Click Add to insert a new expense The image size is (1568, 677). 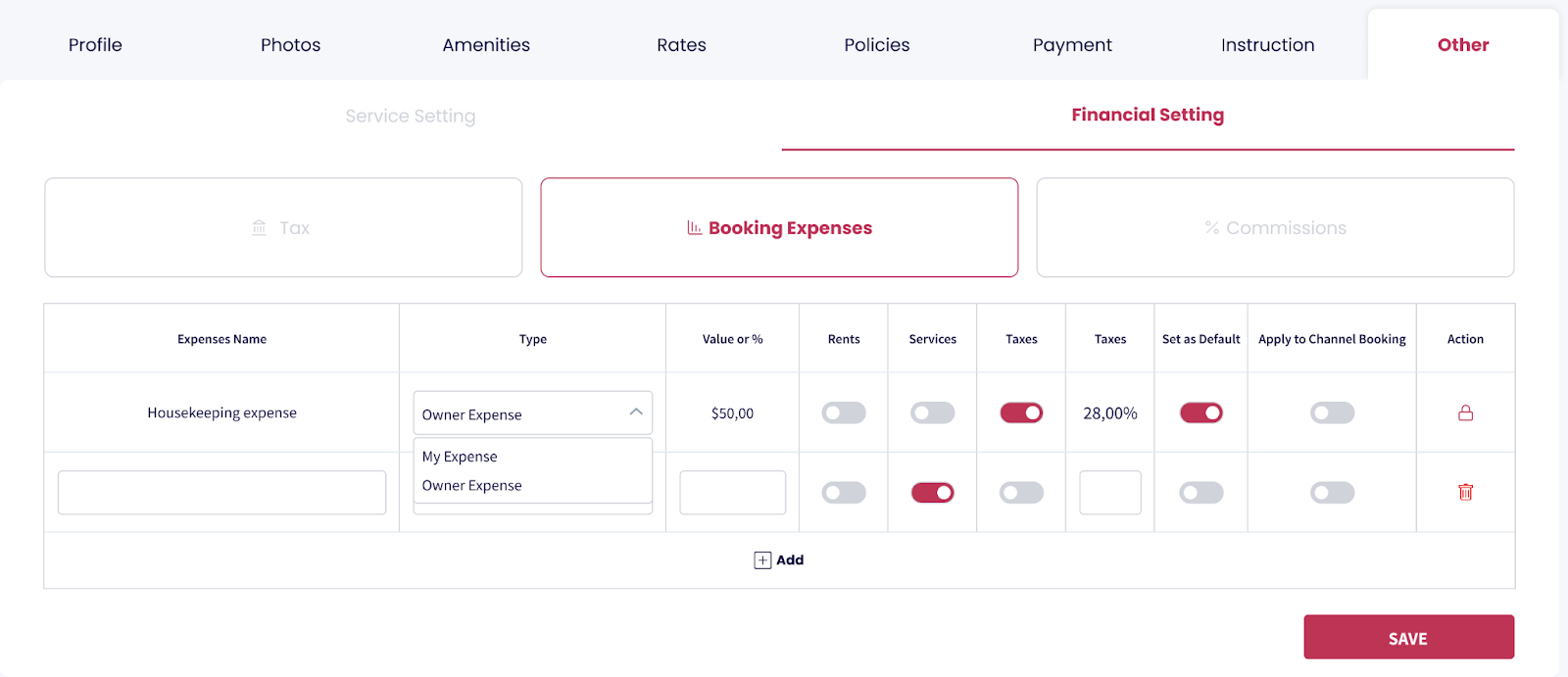[789, 560]
